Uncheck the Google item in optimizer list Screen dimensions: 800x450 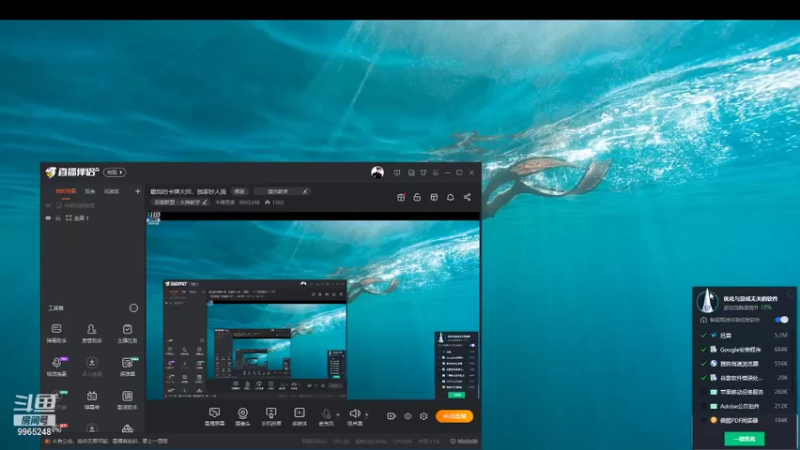tap(704, 349)
